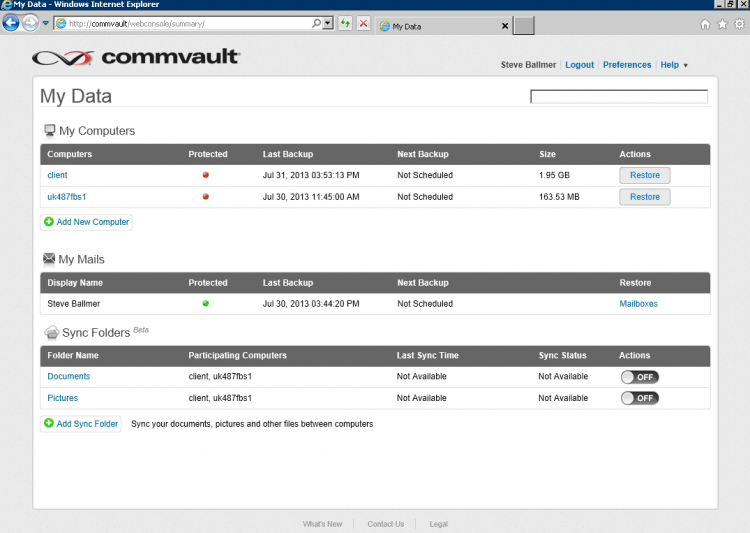750x533 pixels.
Task: Expand the address bar autocomplete dropdown
Action: click(328, 23)
